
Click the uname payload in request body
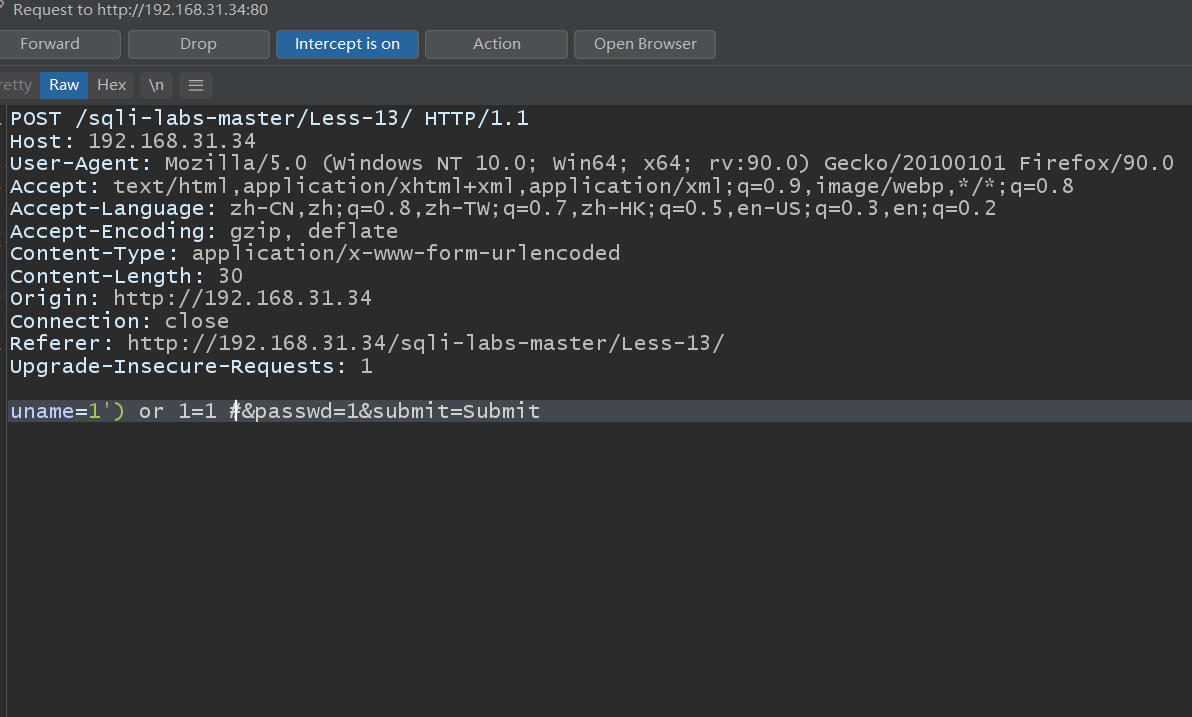point(275,411)
